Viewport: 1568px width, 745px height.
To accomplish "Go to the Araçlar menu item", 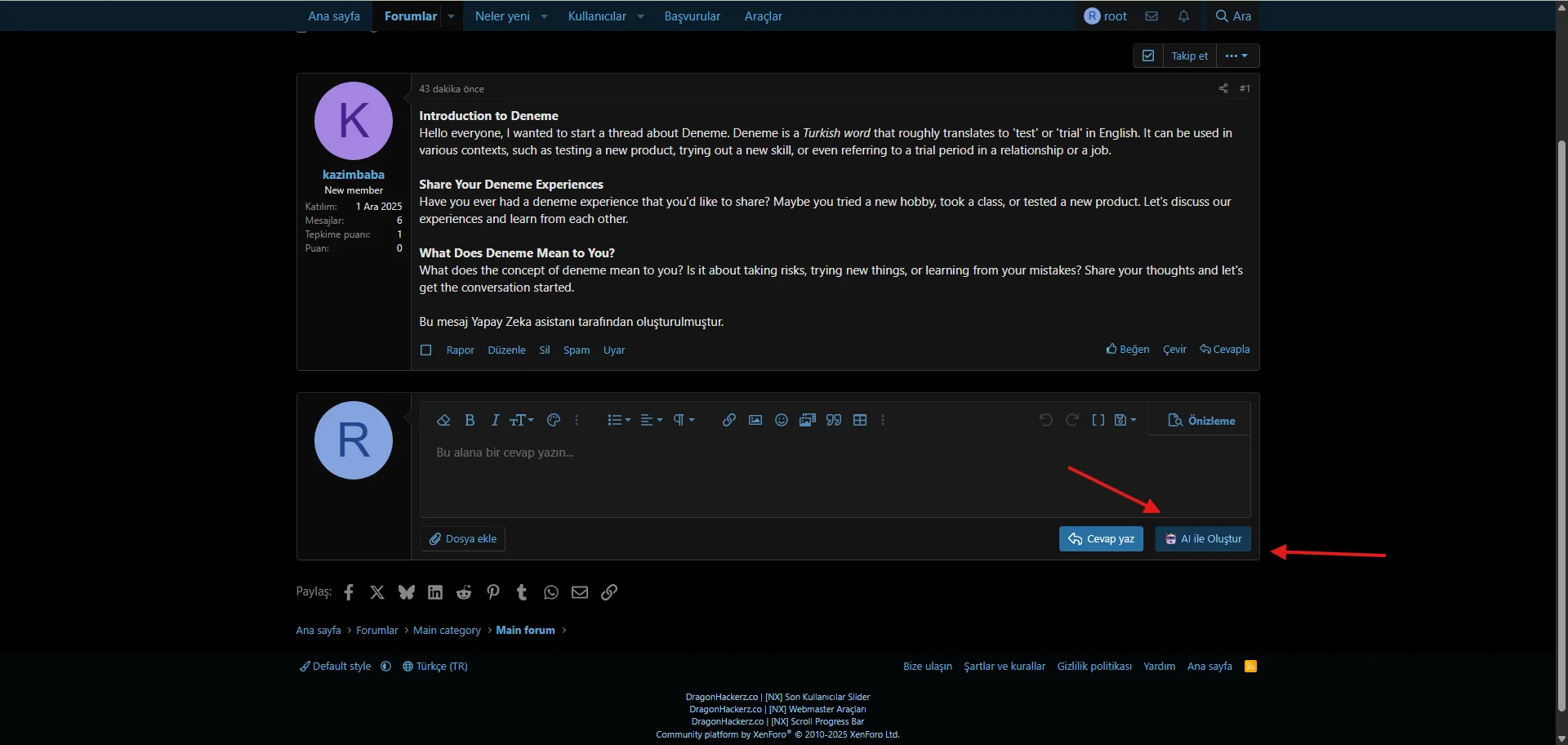I will pyautogui.click(x=763, y=16).
